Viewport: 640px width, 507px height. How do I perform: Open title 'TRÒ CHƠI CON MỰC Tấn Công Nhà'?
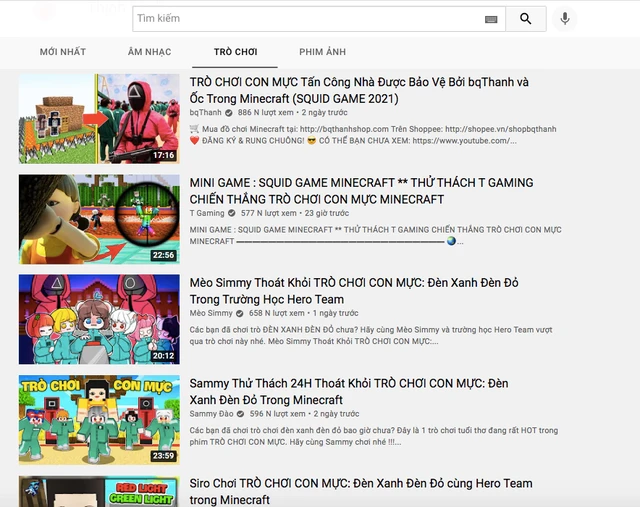[359, 90]
